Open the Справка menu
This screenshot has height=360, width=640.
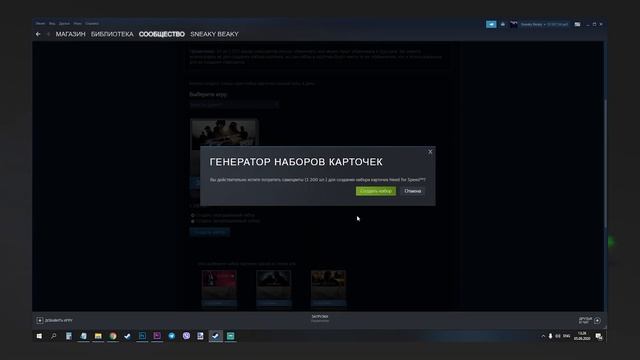point(92,24)
